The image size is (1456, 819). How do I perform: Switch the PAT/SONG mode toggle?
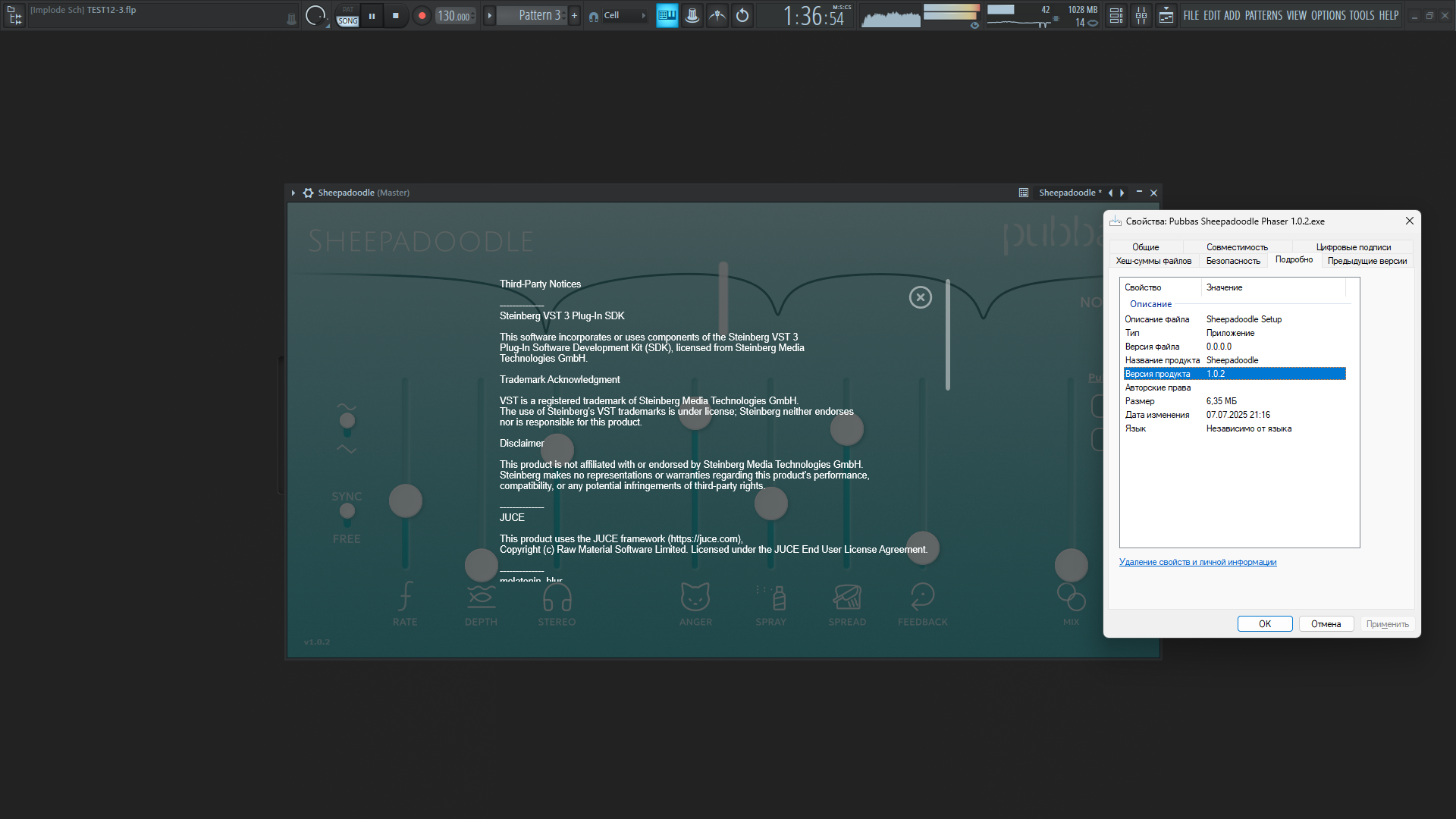pyautogui.click(x=347, y=15)
